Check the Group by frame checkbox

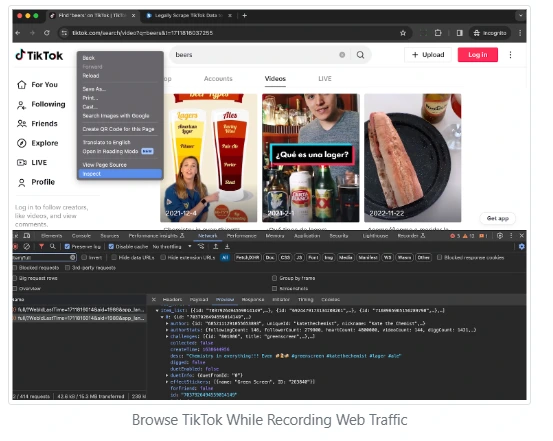(x=274, y=278)
